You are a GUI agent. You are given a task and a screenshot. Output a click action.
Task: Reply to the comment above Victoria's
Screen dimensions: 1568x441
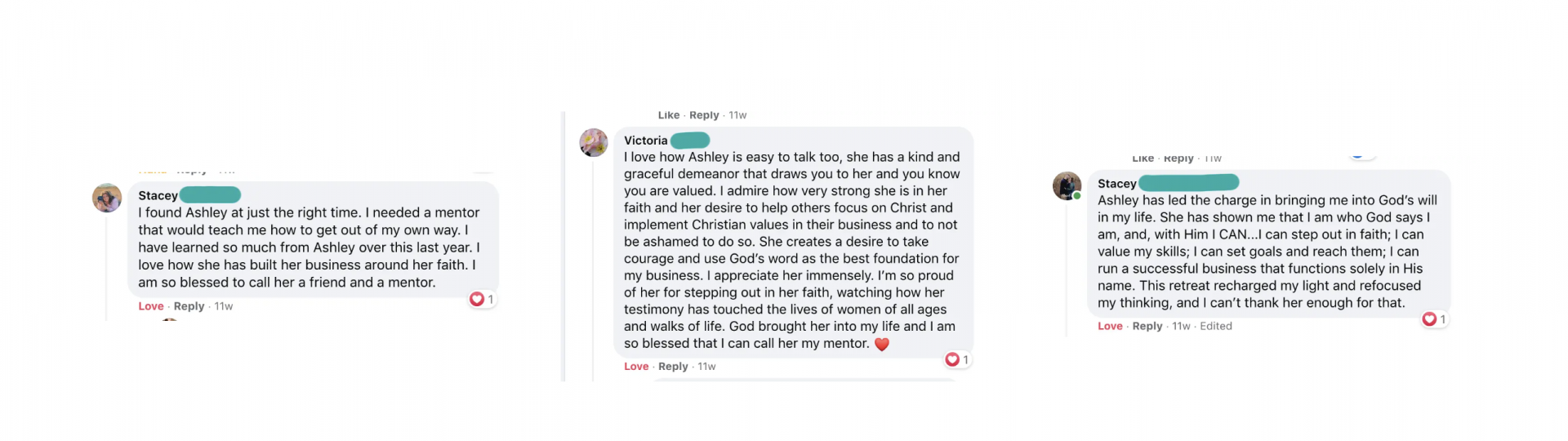tap(704, 115)
